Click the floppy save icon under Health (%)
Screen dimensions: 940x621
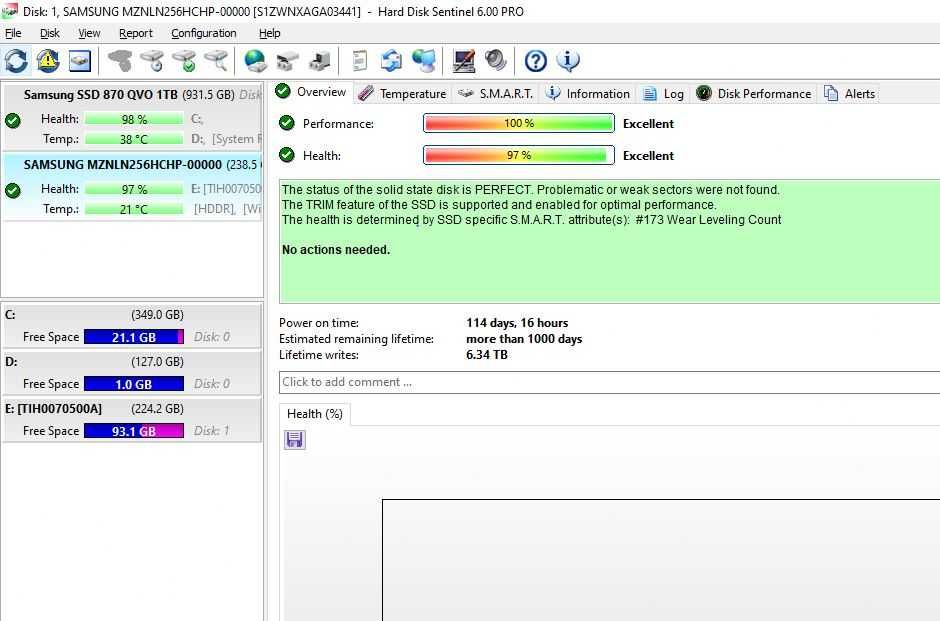pos(294,440)
